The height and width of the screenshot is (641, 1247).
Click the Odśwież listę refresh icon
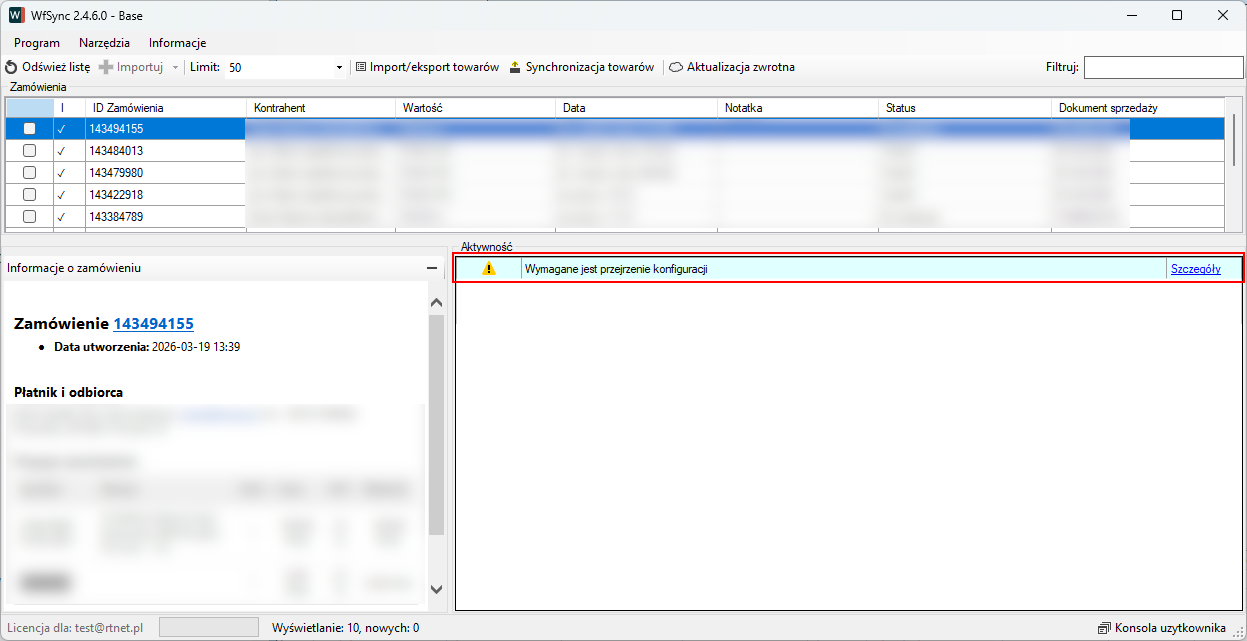(x=11, y=67)
